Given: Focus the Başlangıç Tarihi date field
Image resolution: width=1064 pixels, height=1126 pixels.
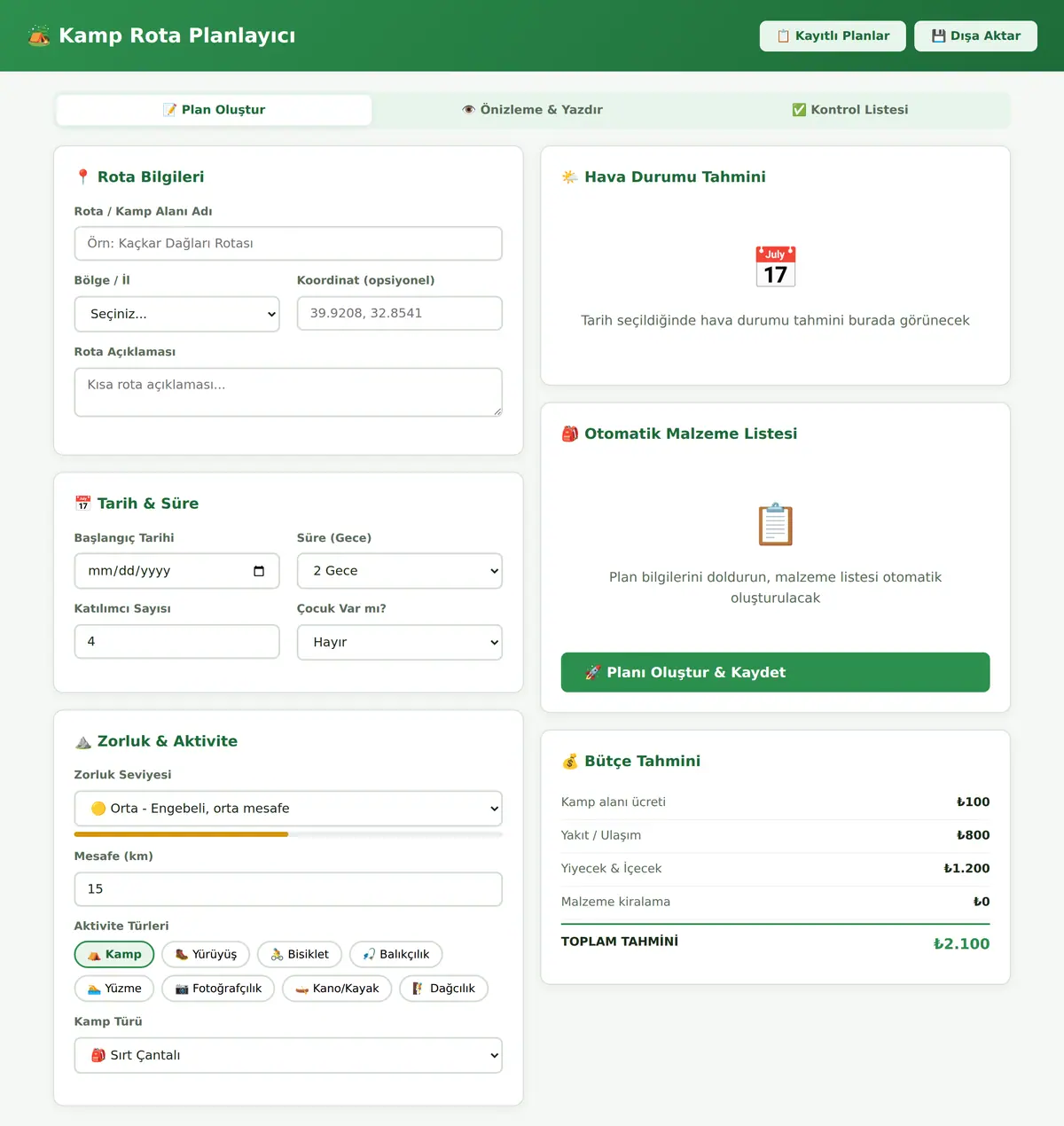Looking at the screenshot, I should pyautogui.click(x=177, y=571).
